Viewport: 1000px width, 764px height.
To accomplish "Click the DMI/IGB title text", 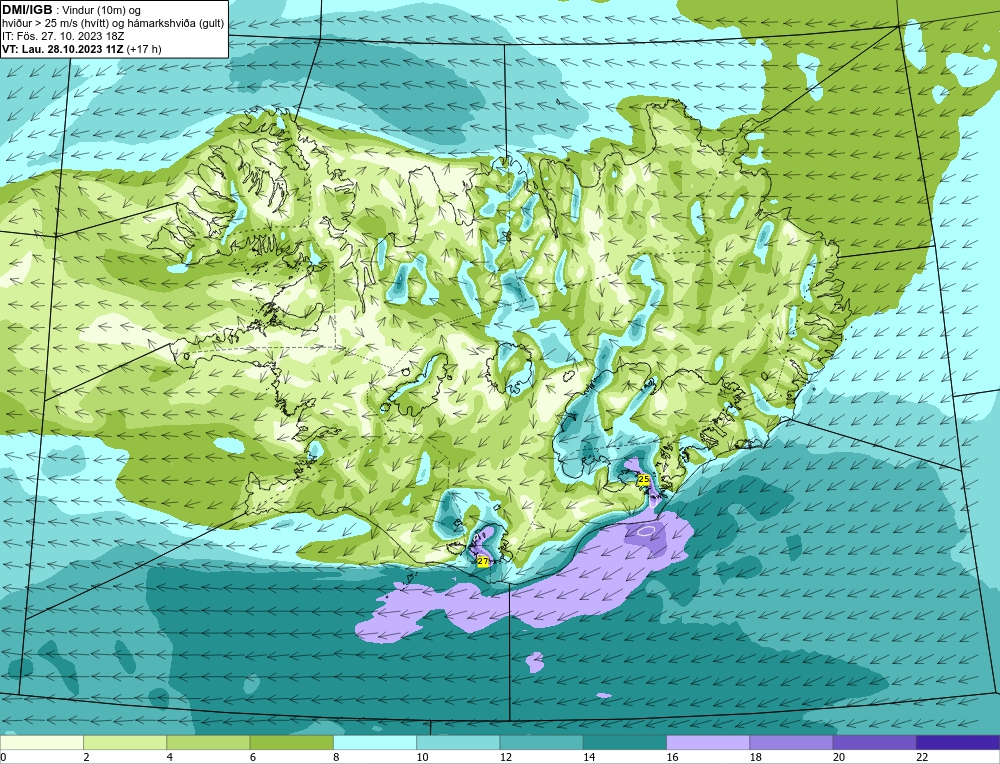I will tap(27, 10).
